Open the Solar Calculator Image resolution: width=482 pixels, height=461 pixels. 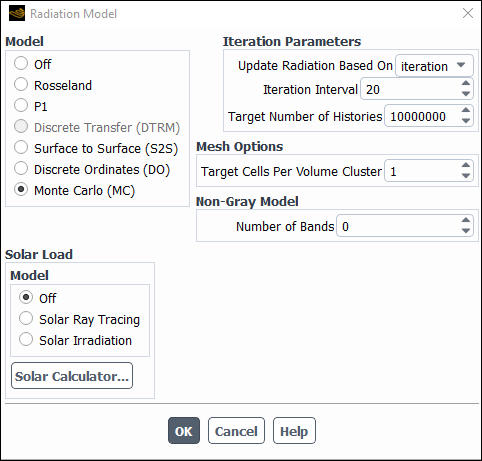[x=72, y=376]
